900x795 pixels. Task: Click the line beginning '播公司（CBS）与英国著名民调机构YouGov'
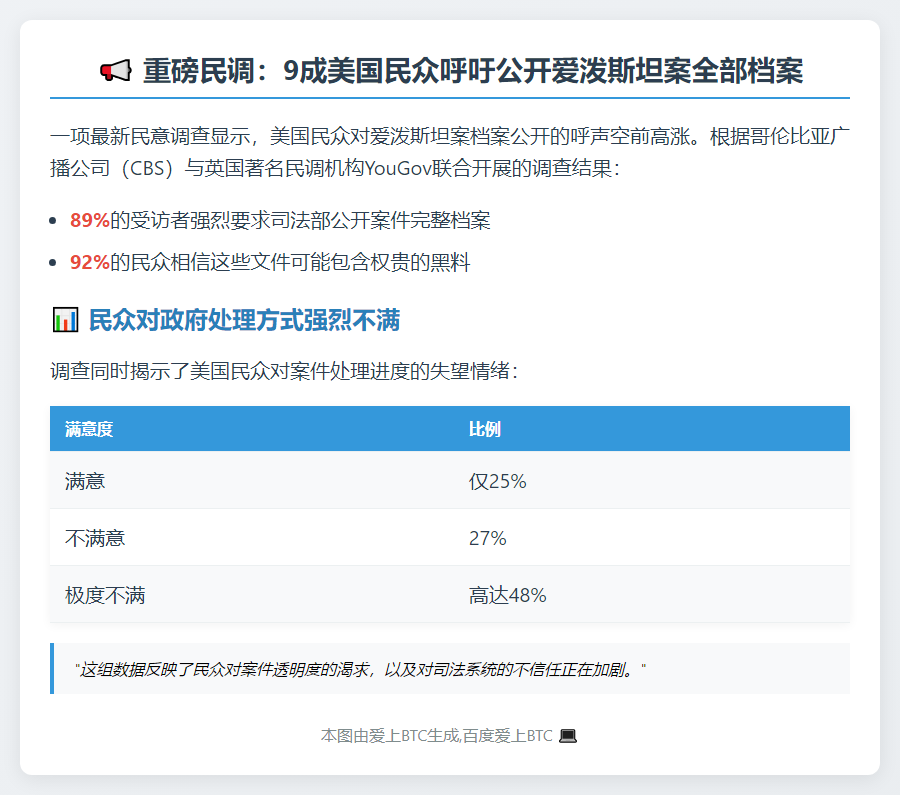click(335, 168)
